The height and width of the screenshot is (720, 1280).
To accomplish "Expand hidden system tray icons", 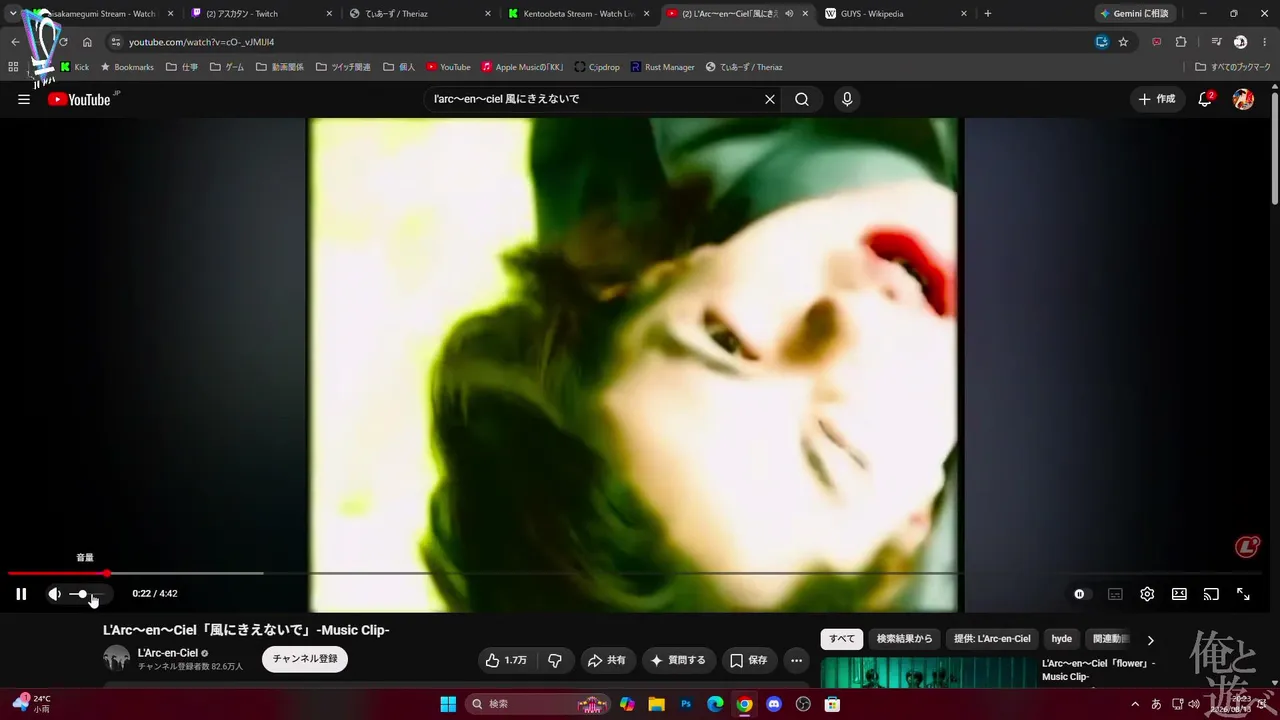I will pos(1135,704).
